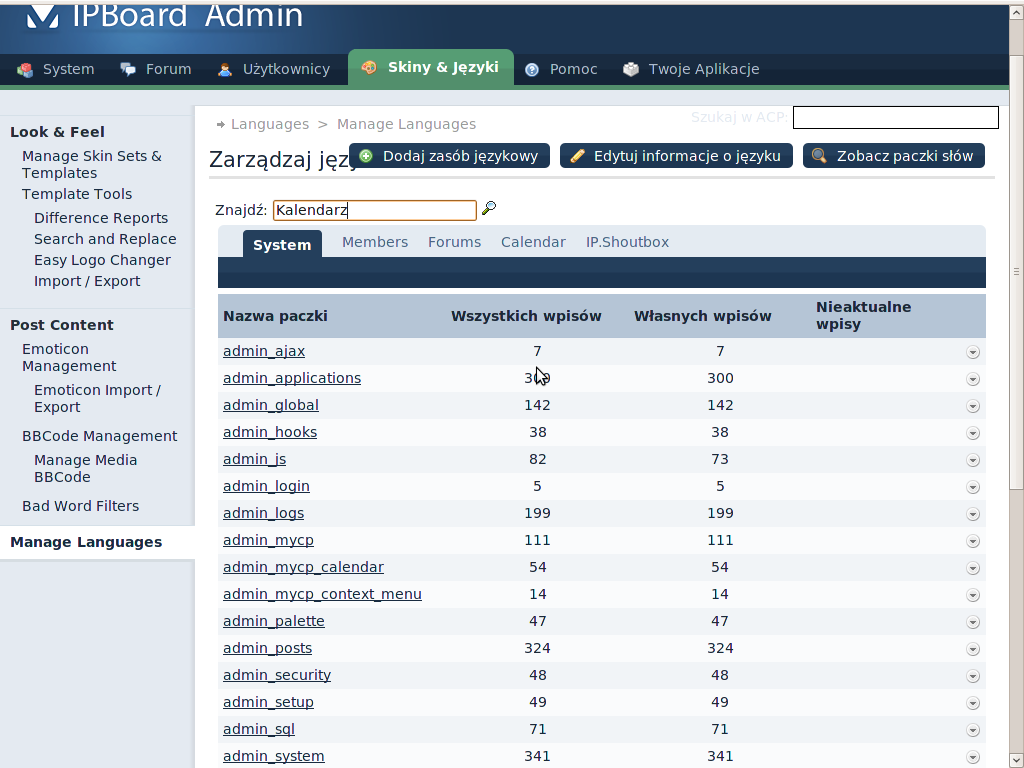
Task: Click the IPBoard logo icon
Action: (41, 17)
